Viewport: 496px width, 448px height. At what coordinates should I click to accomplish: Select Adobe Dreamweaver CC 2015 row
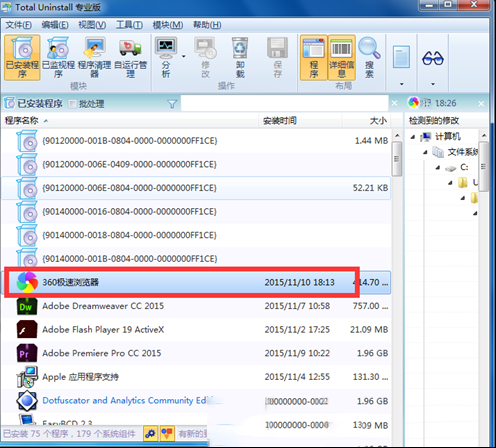[x=196, y=306]
